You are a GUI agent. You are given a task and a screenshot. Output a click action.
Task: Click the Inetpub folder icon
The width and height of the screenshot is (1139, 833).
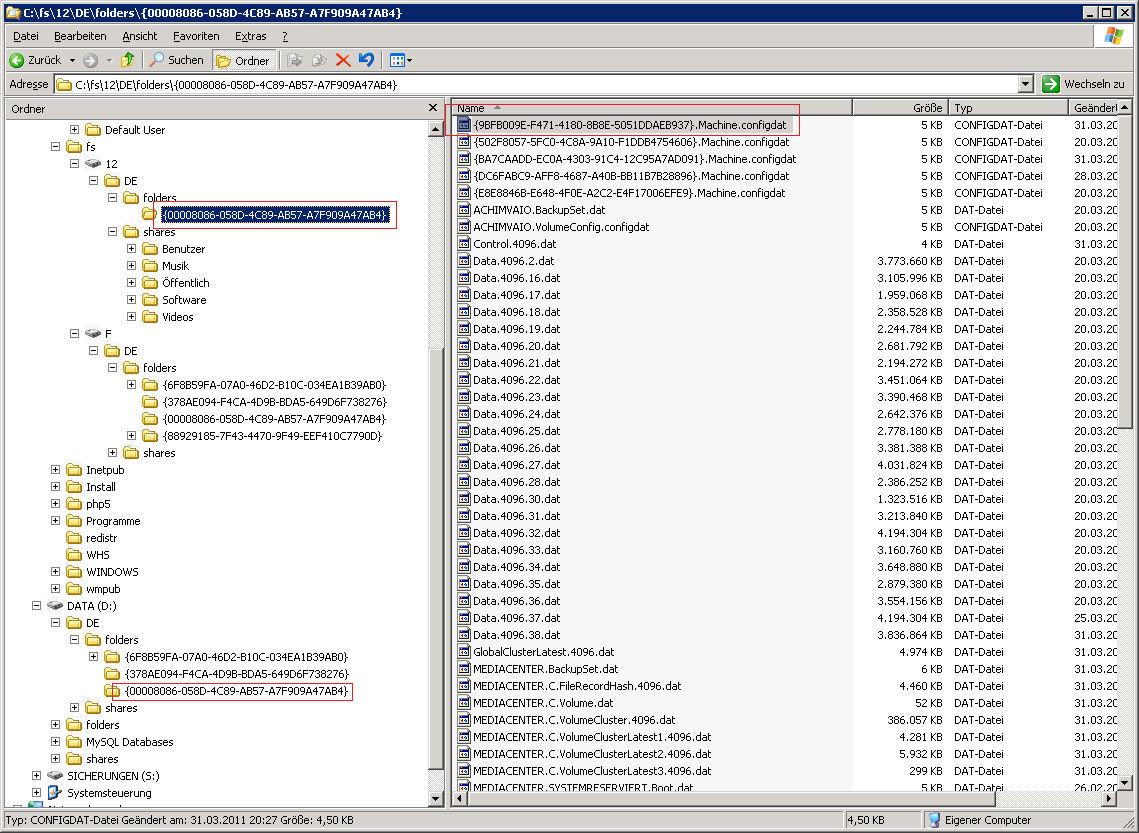coord(74,469)
